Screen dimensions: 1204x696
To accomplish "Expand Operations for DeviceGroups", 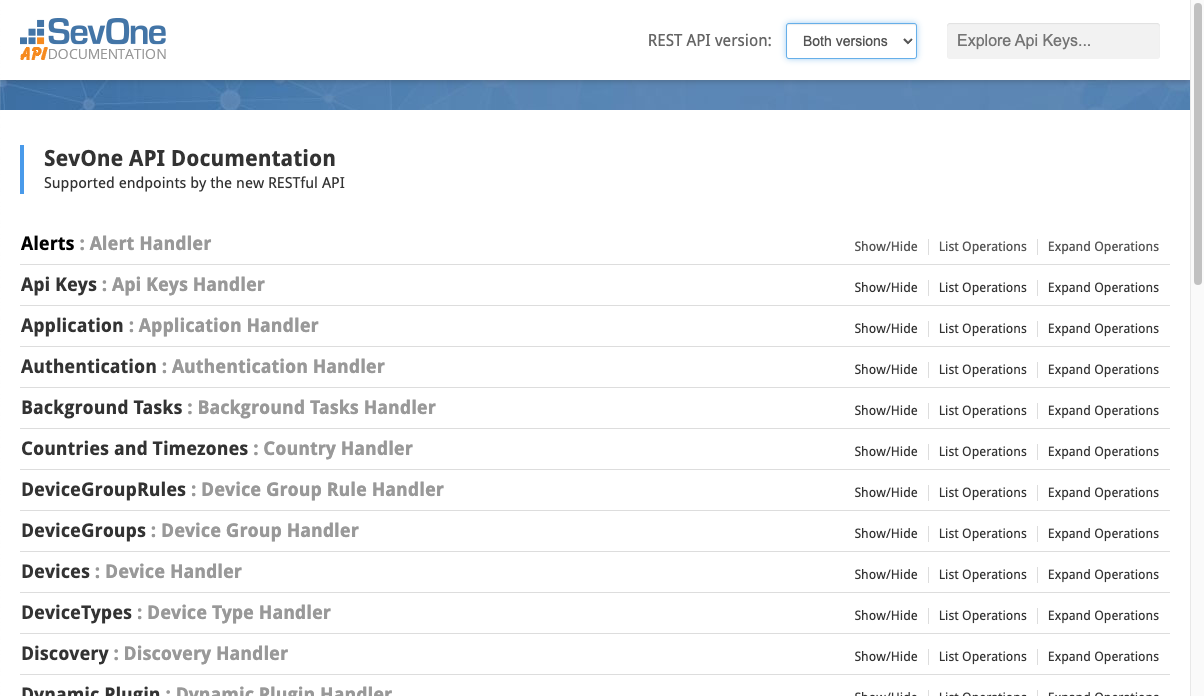I will point(1103,533).
